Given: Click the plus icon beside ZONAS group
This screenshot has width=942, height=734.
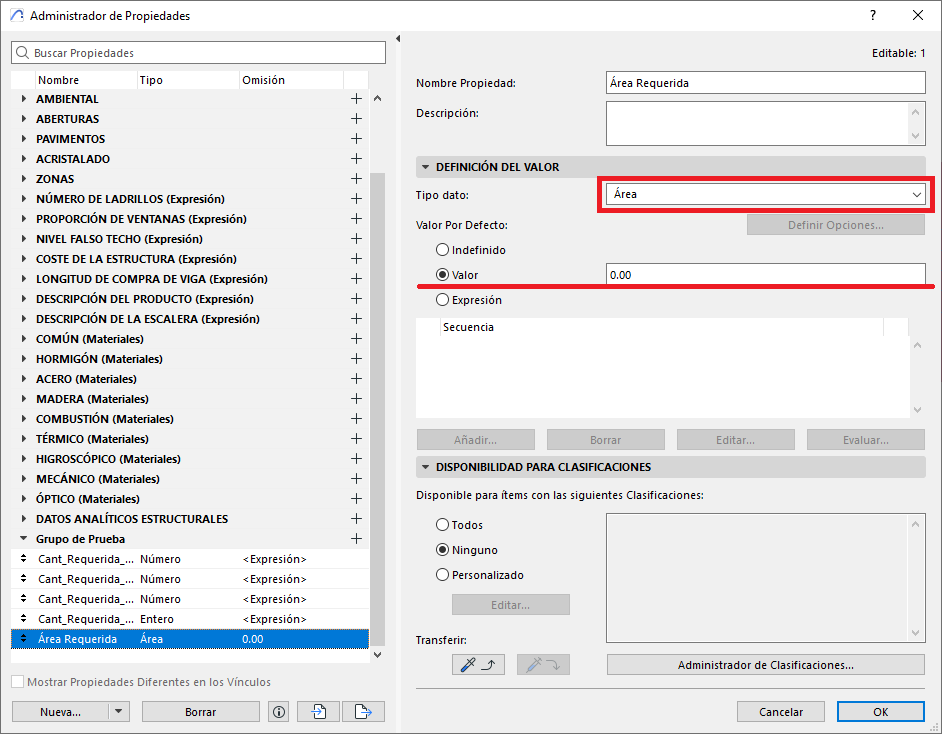Looking at the screenshot, I should [x=355, y=179].
